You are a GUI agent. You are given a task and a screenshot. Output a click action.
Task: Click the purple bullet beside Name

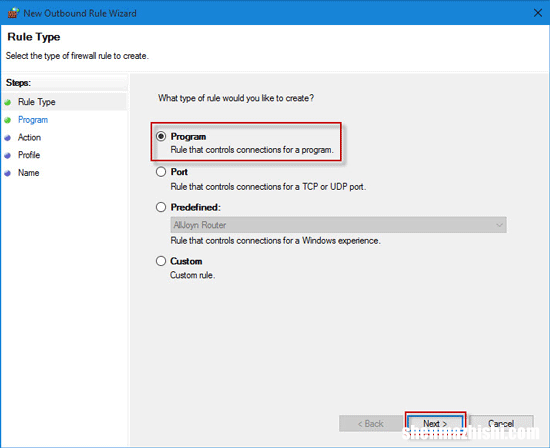pyautogui.click(x=8, y=173)
